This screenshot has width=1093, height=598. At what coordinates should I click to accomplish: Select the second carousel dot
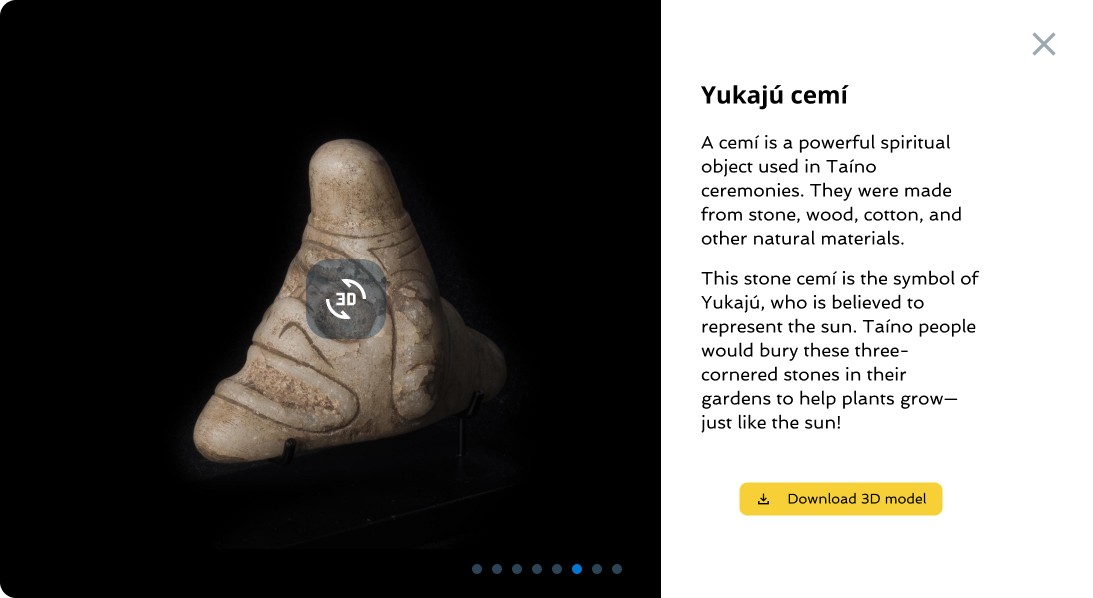coord(497,569)
